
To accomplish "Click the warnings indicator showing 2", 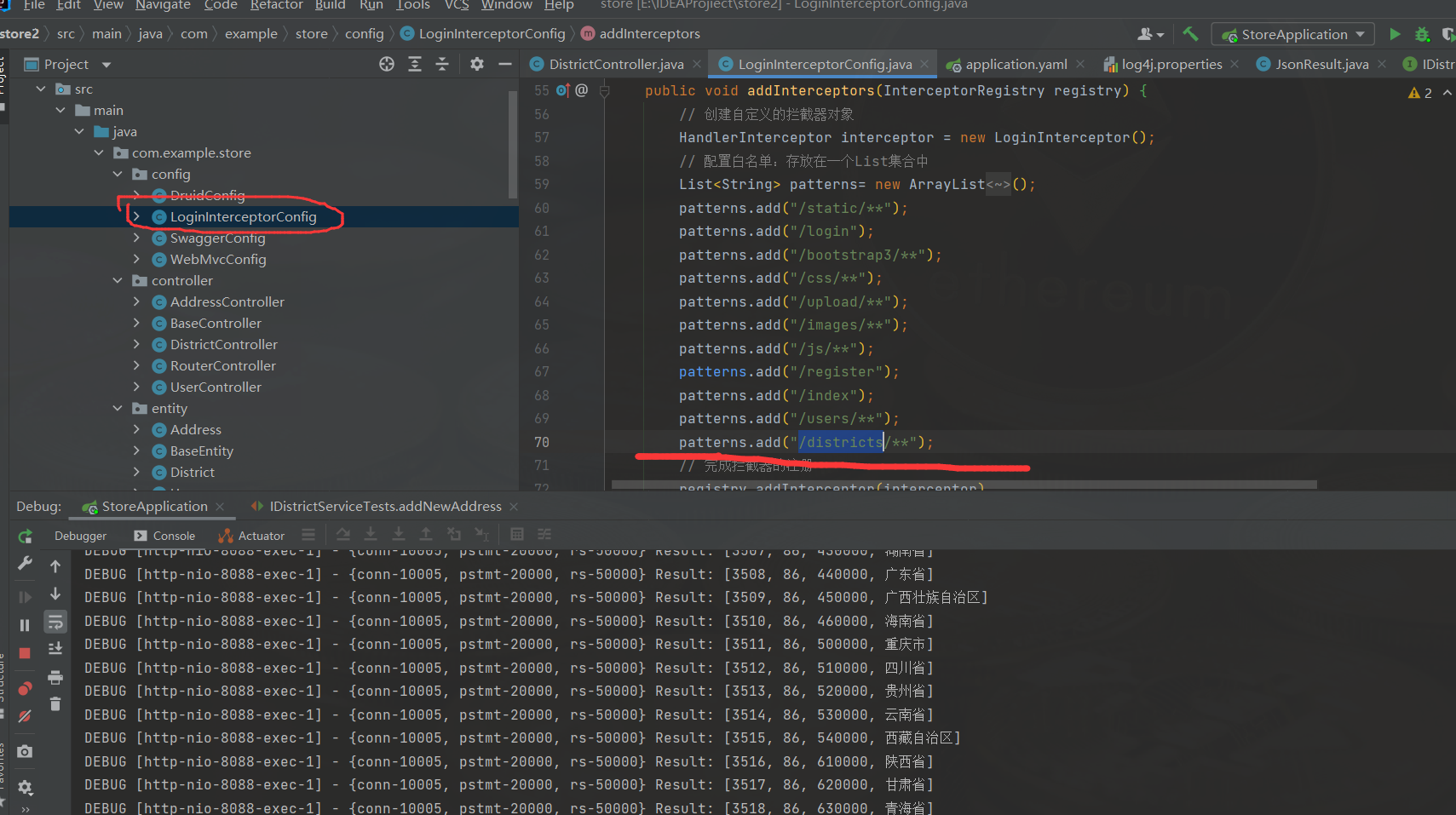I will [x=1420, y=93].
